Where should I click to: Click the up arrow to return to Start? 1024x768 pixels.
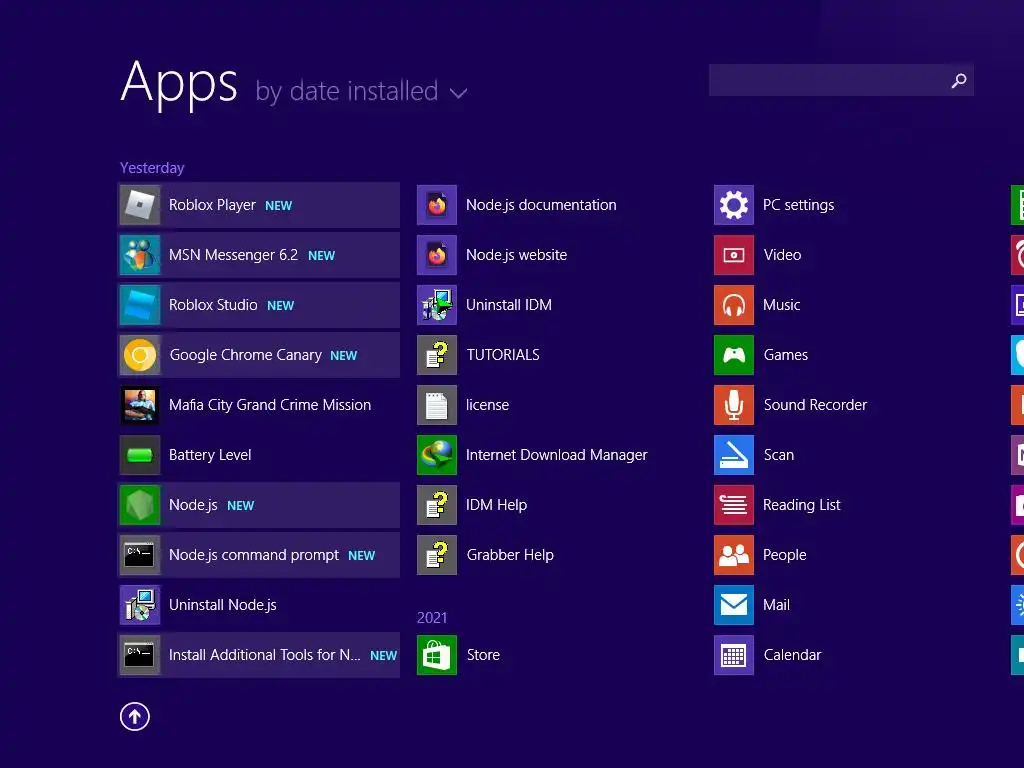(135, 716)
